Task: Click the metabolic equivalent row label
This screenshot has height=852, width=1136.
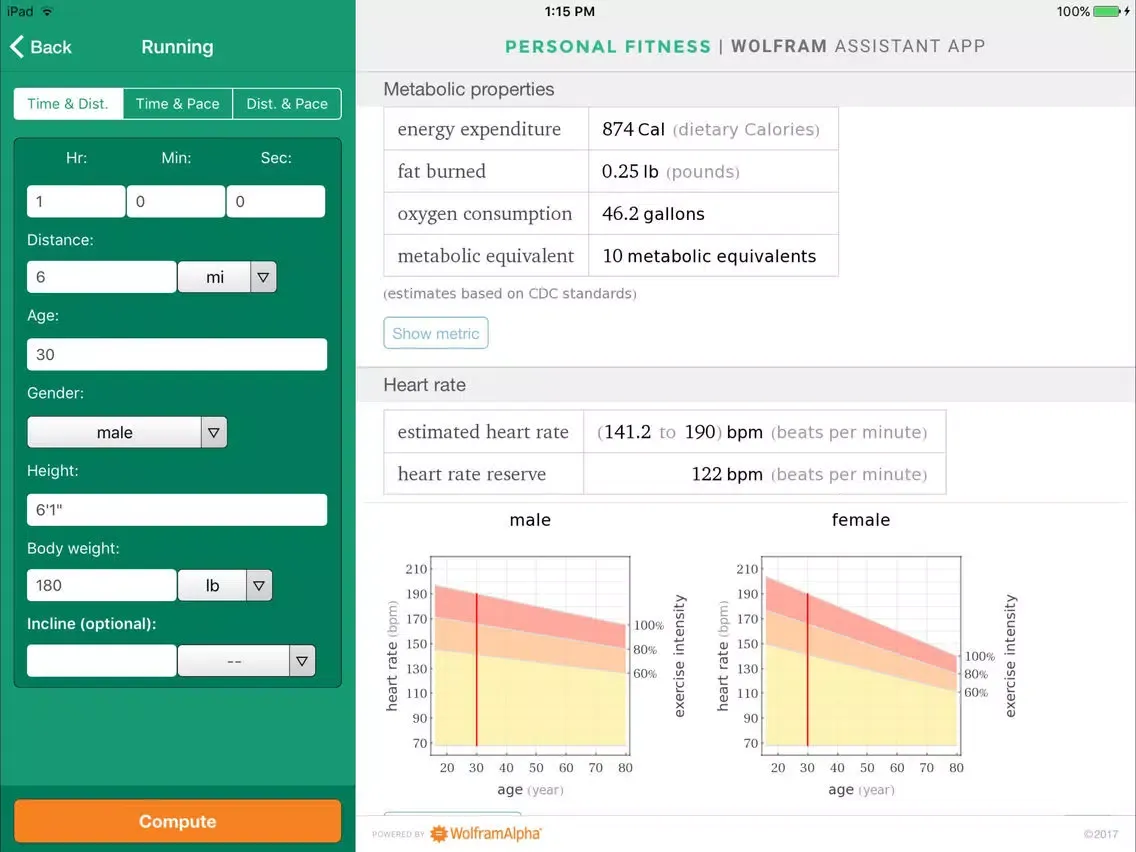Action: pyautogui.click(x=485, y=256)
